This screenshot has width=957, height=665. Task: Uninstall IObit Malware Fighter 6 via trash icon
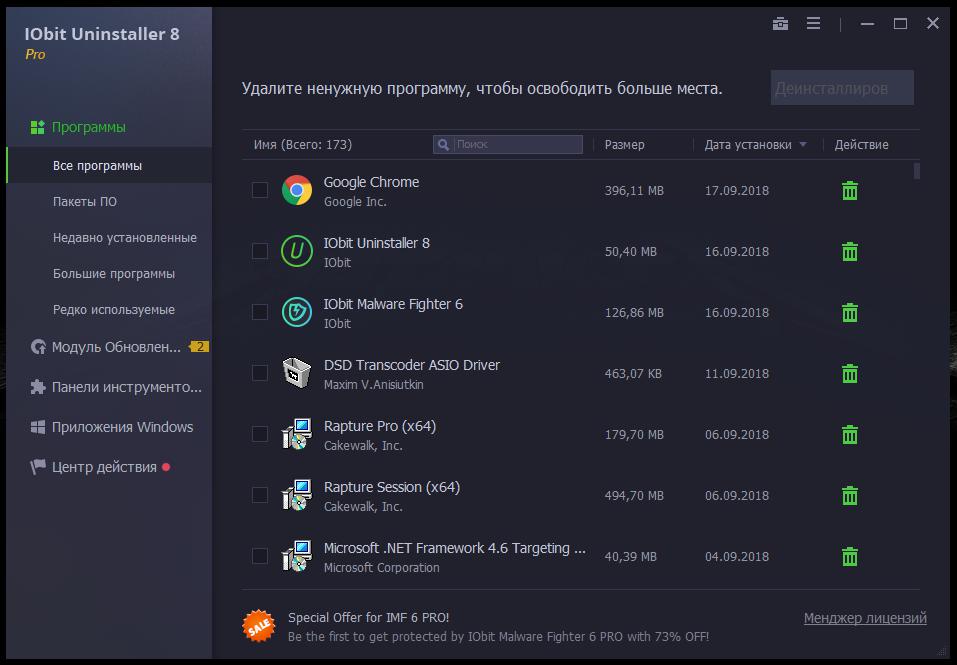pyautogui.click(x=850, y=312)
